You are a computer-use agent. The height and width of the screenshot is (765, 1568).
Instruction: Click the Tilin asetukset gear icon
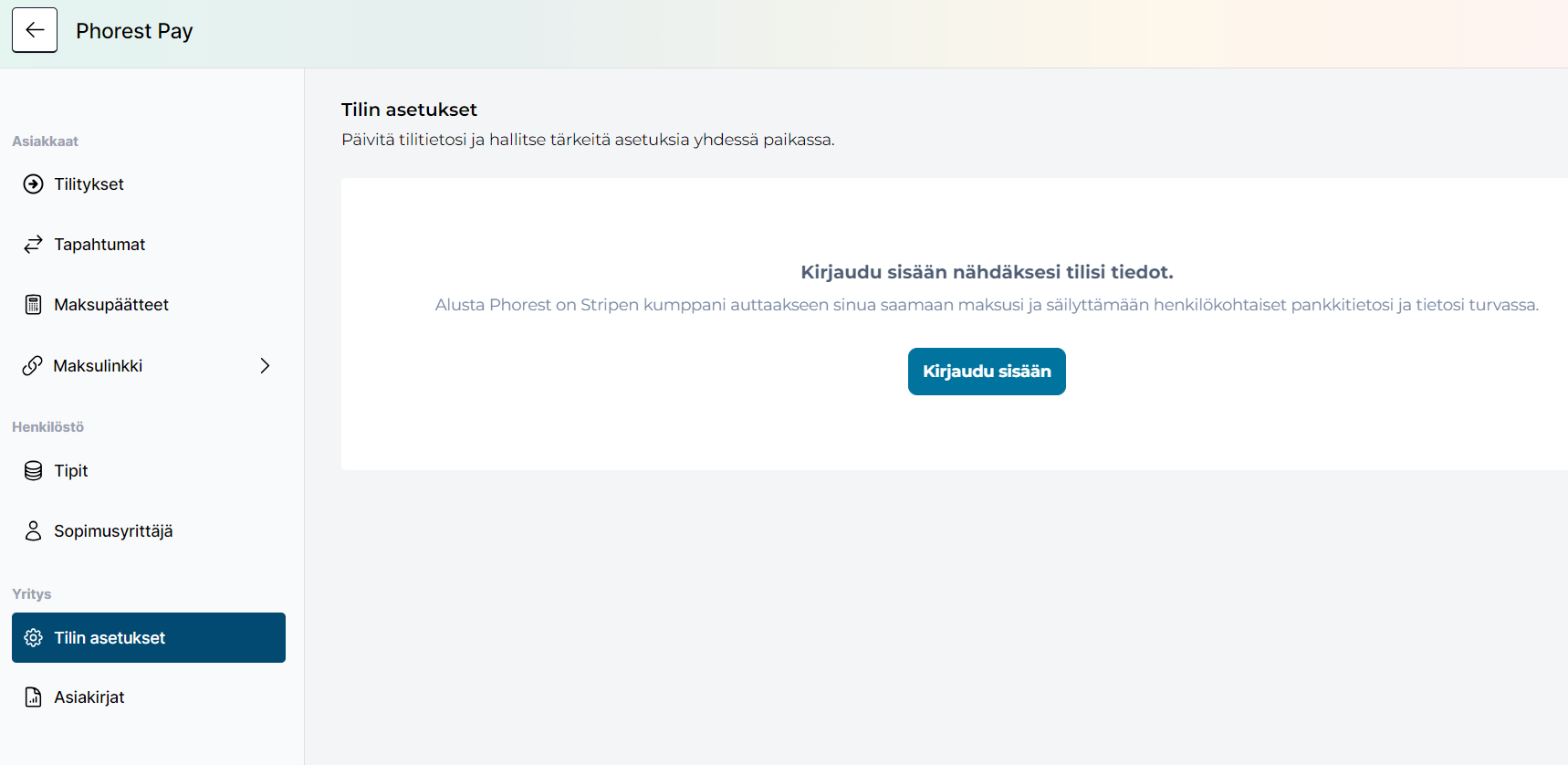click(33, 638)
